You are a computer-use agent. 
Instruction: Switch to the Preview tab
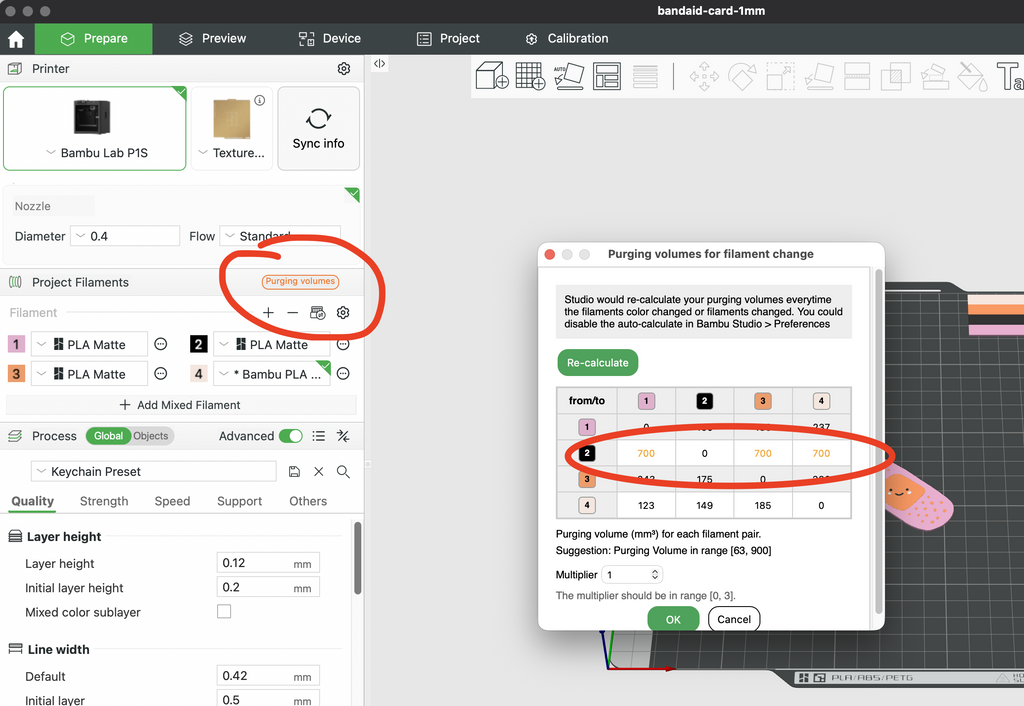pyautogui.click(x=213, y=39)
